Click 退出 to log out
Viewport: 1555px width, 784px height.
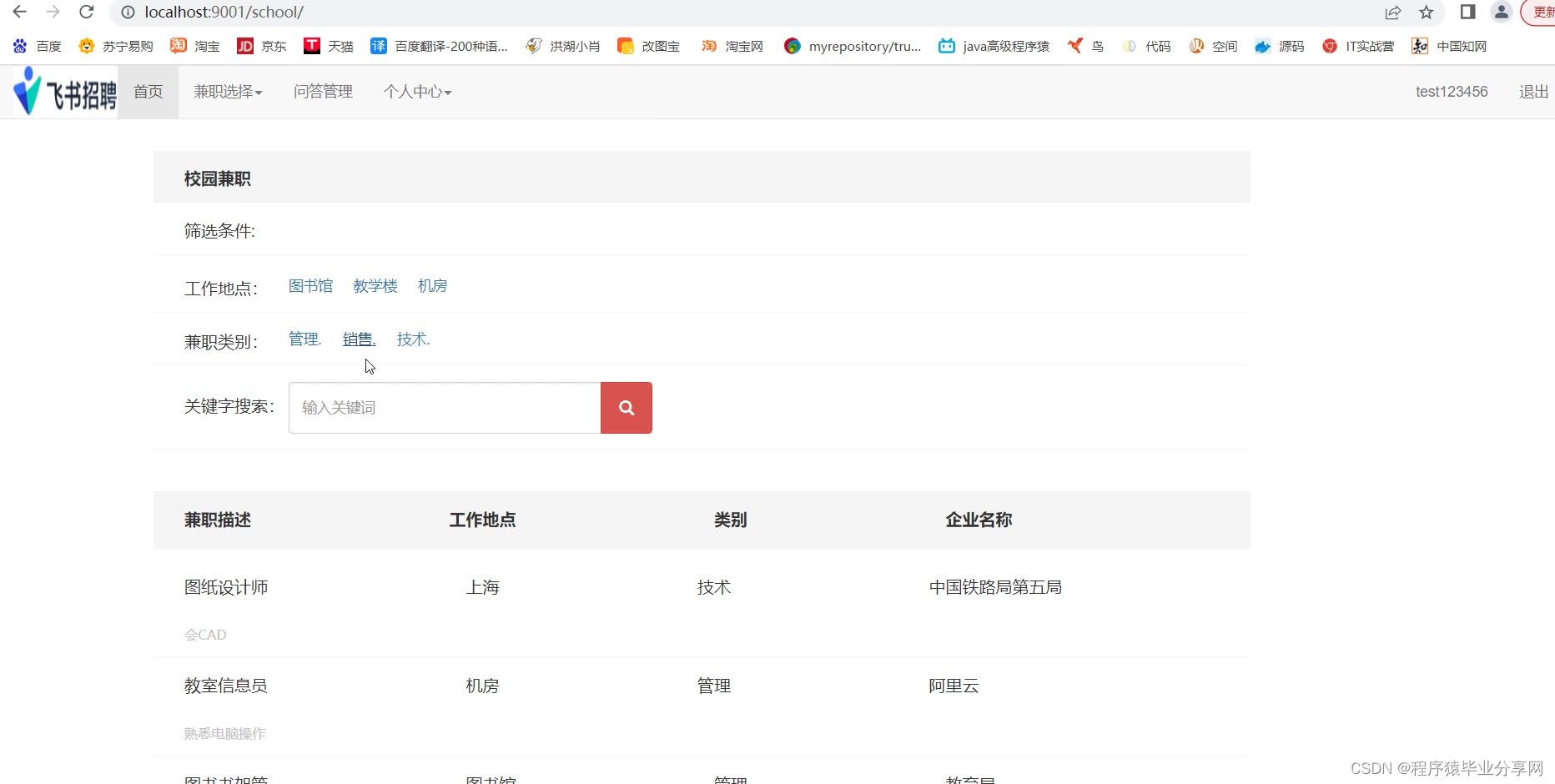[x=1534, y=92]
